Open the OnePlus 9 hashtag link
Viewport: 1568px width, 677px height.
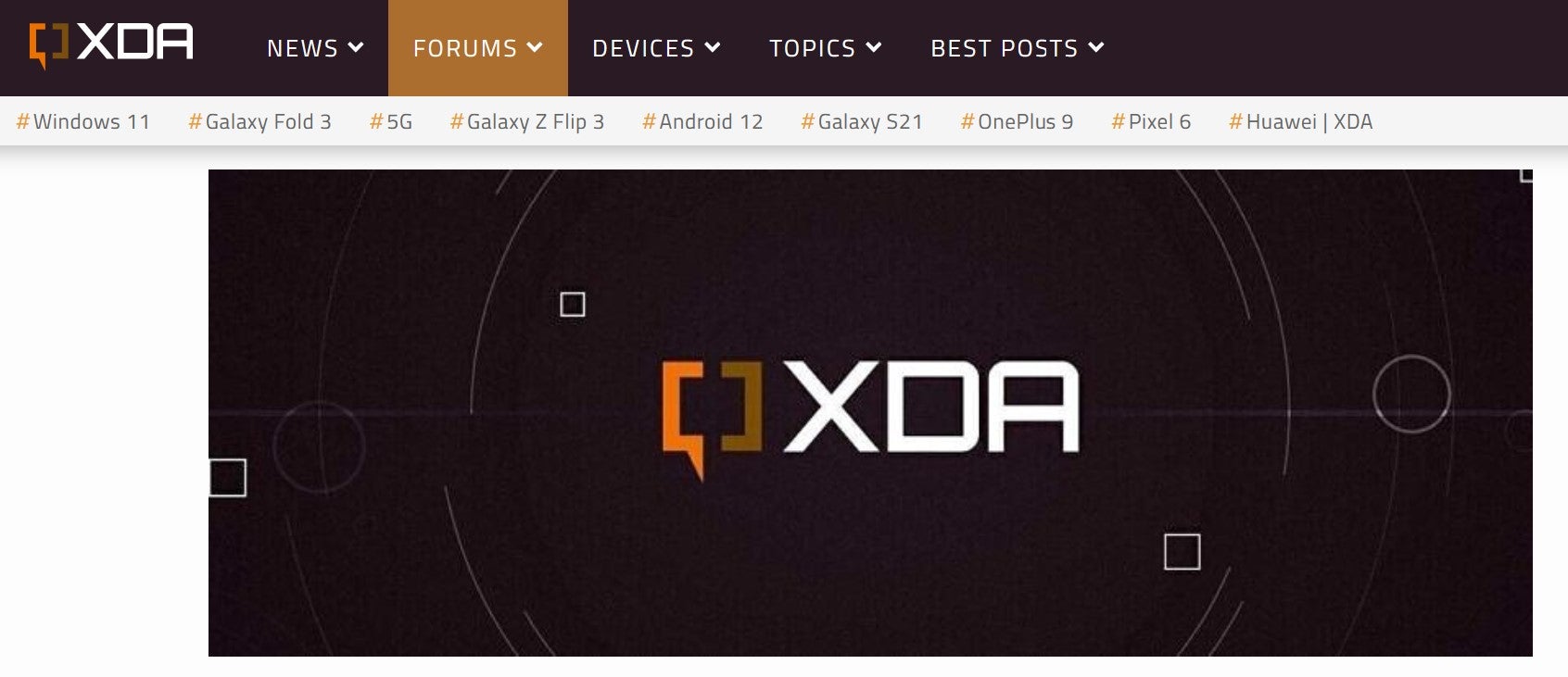pyautogui.click(x=1017, y=121)
